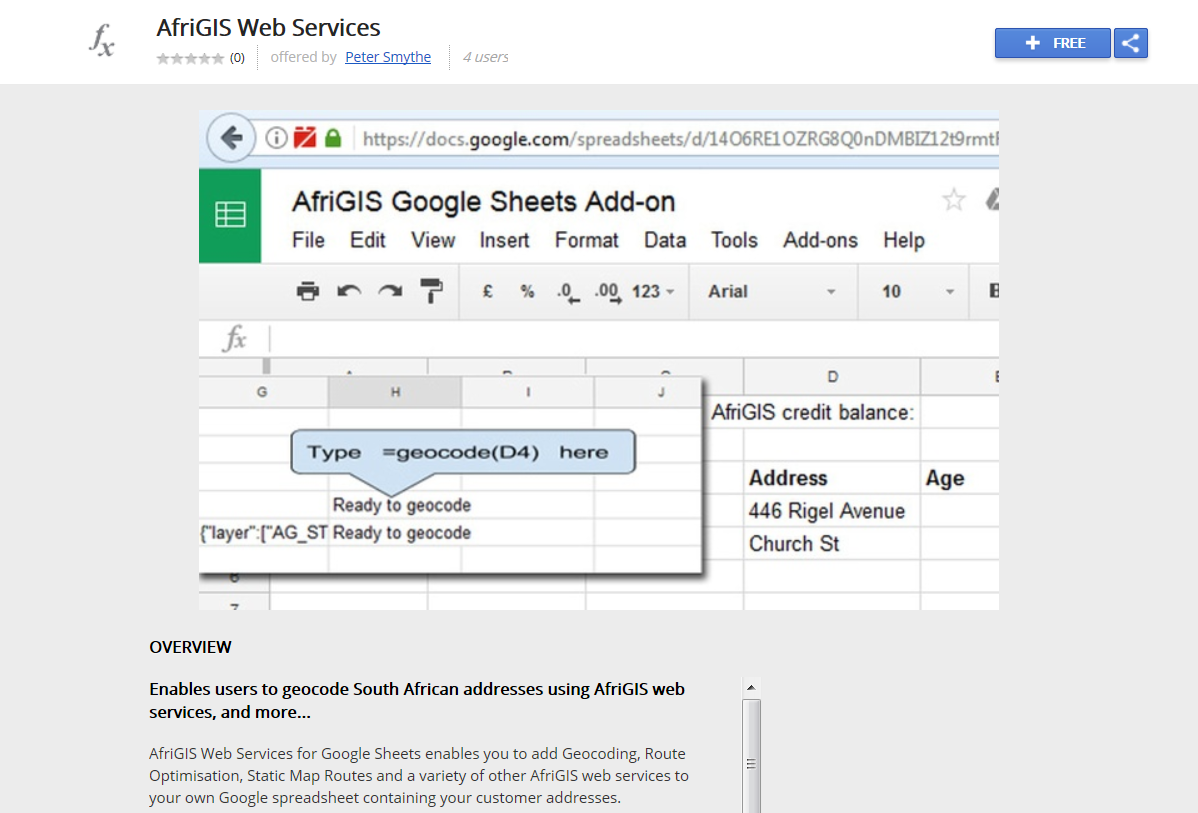Click the decrease decimal places icon
Screen dimensions: 1198x813
pos(568,292)
